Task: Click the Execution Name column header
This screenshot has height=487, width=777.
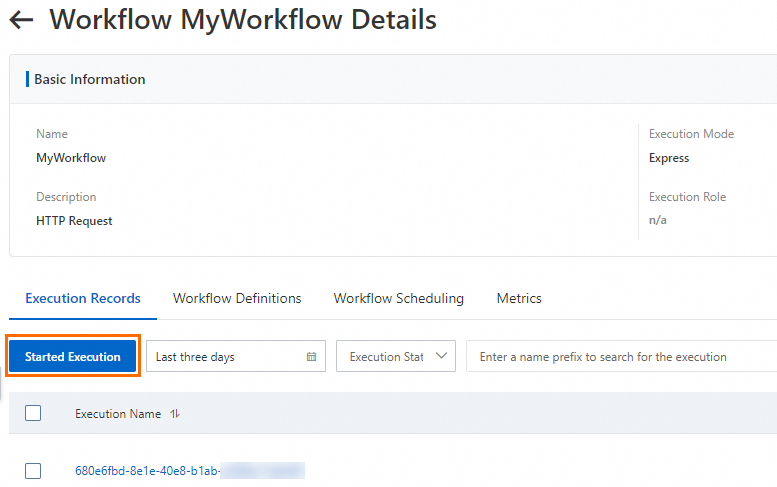Action: [x=118, y=414]
